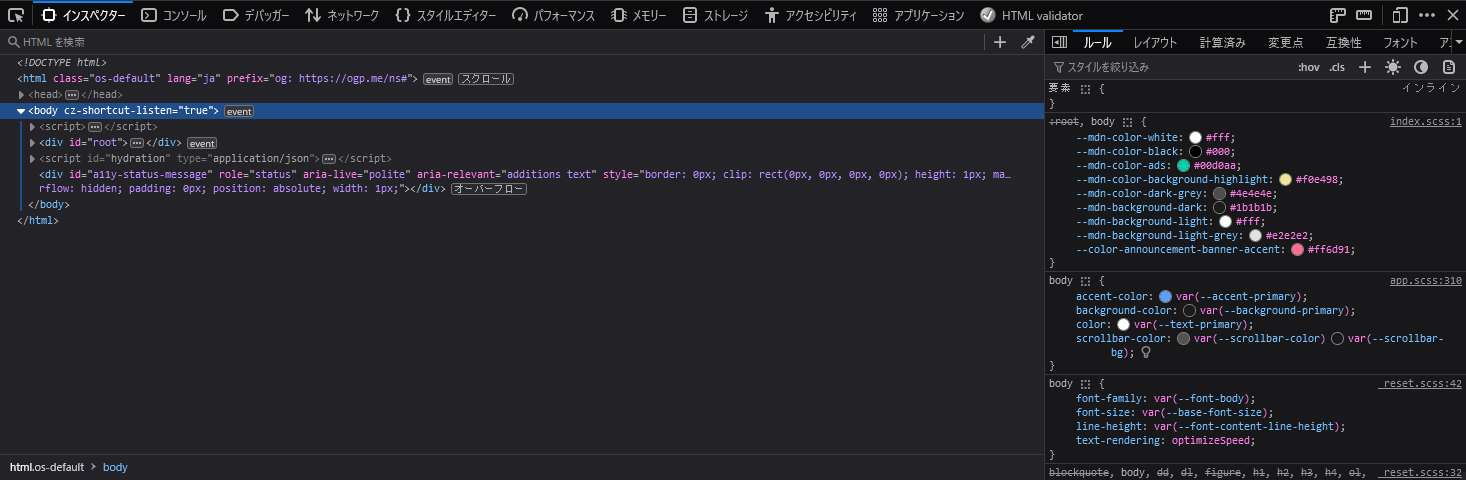The height and width of the screenshot is (480, 1466).
Task: Toggle the .cls class panel
Action: coord(1337,67)
